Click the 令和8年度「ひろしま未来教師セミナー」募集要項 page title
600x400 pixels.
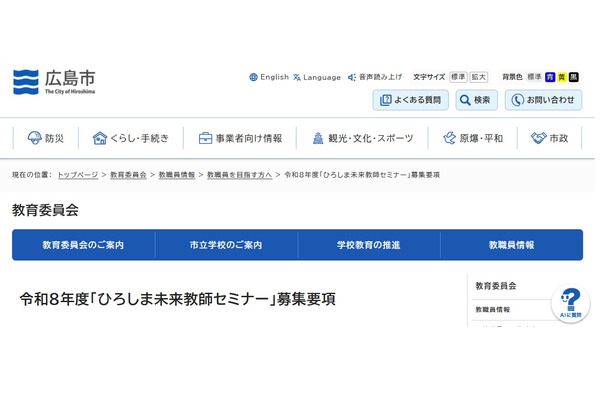pyautogui.click(x=178, y=299)
